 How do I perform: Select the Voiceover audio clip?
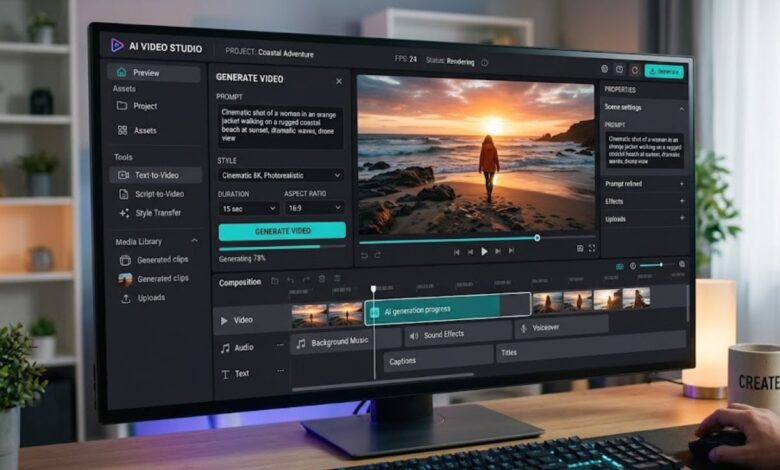pos(562,327)
